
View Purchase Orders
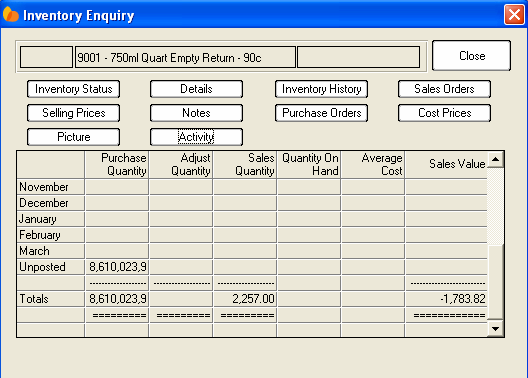321,113
